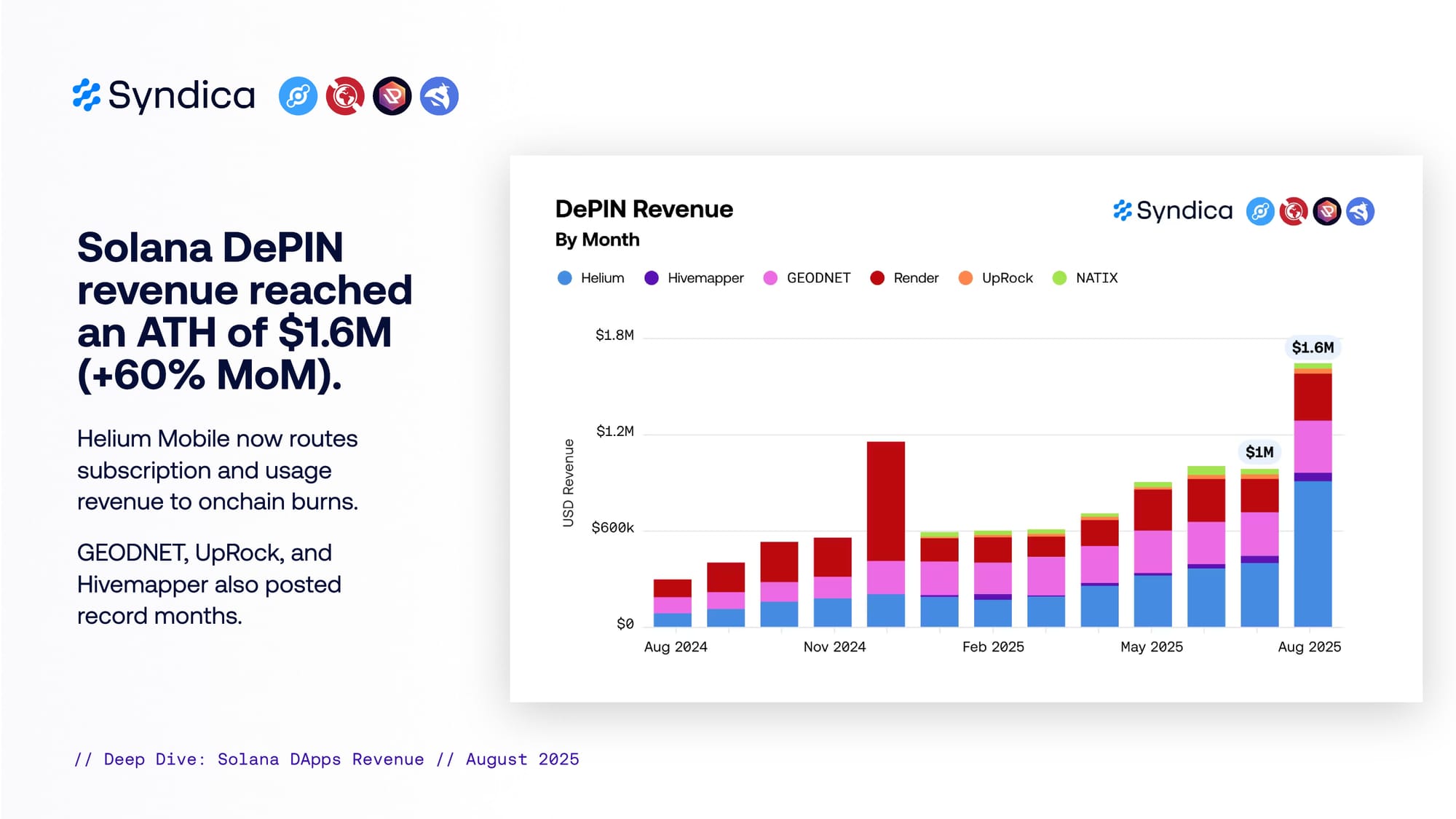Click the Helium legend label
Screen dimensions: 1456x819
pyautogui.click(x=603, y=278)
